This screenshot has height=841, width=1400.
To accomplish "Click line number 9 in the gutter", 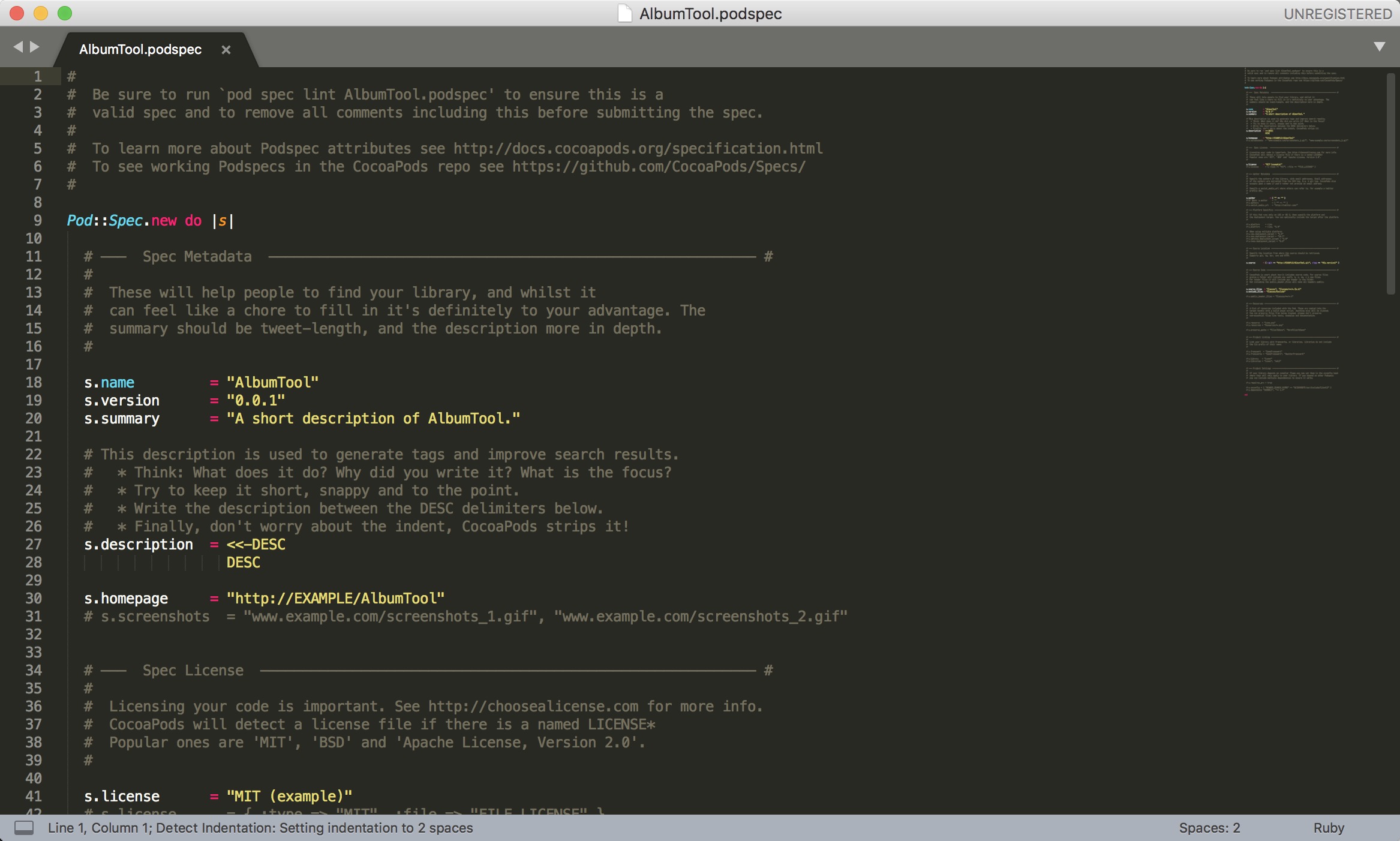I will point(37,221).
